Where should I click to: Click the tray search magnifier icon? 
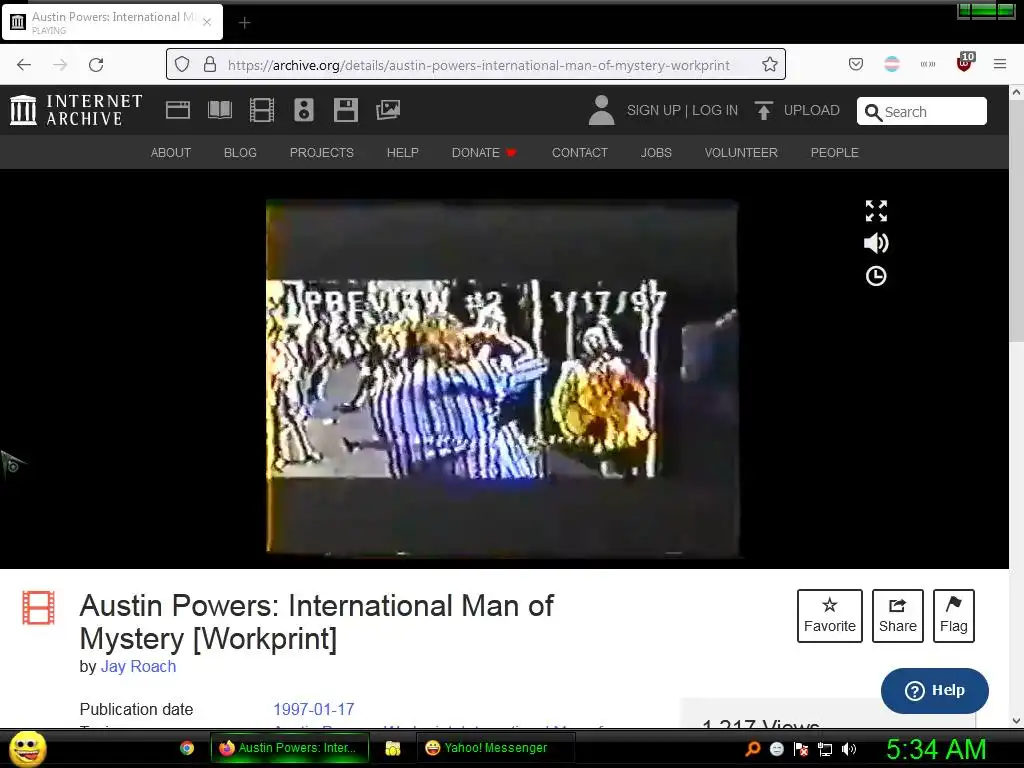pyautogui.click(x=753, y=748)
